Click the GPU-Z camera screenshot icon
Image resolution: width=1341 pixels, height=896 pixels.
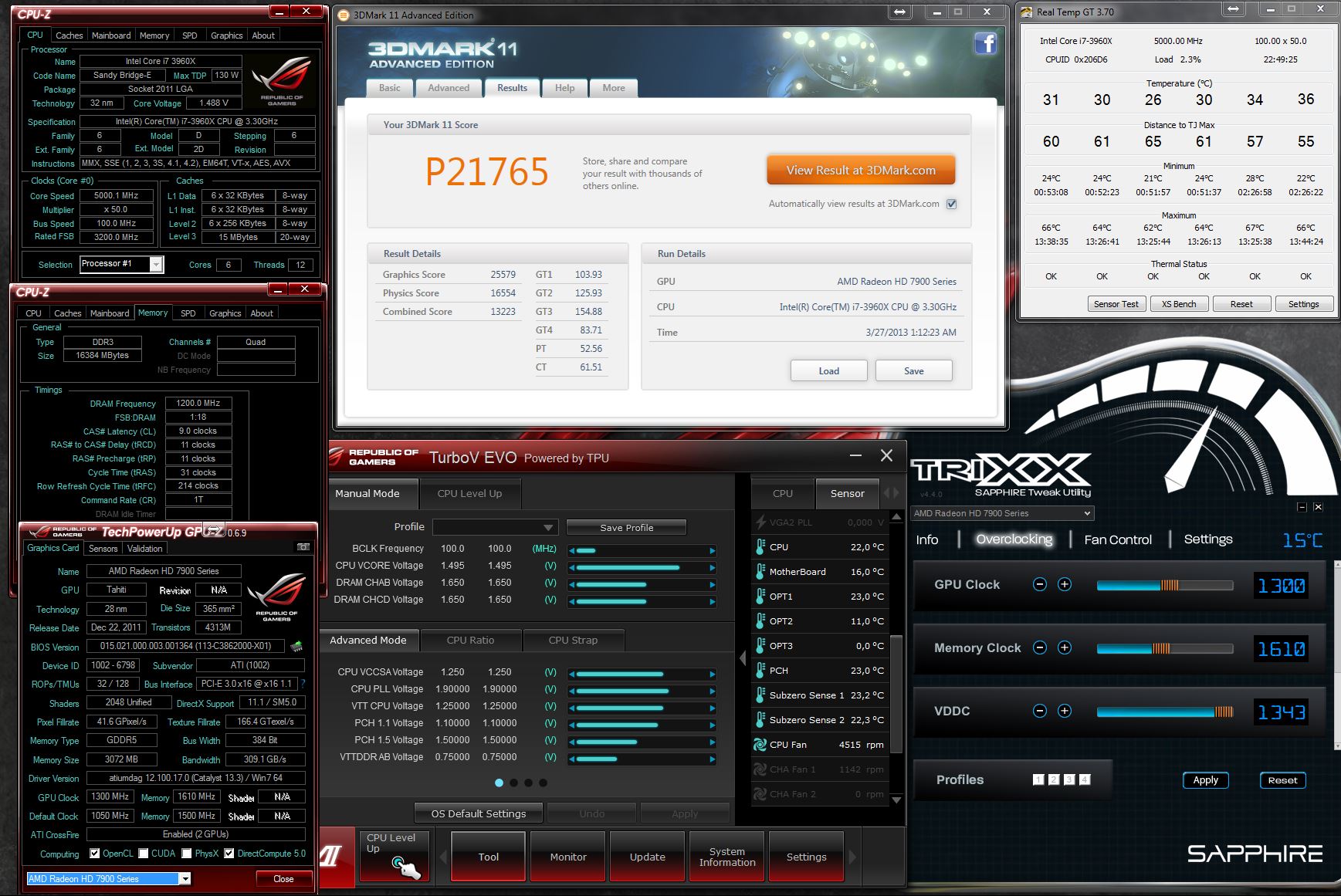pos(303,547)
